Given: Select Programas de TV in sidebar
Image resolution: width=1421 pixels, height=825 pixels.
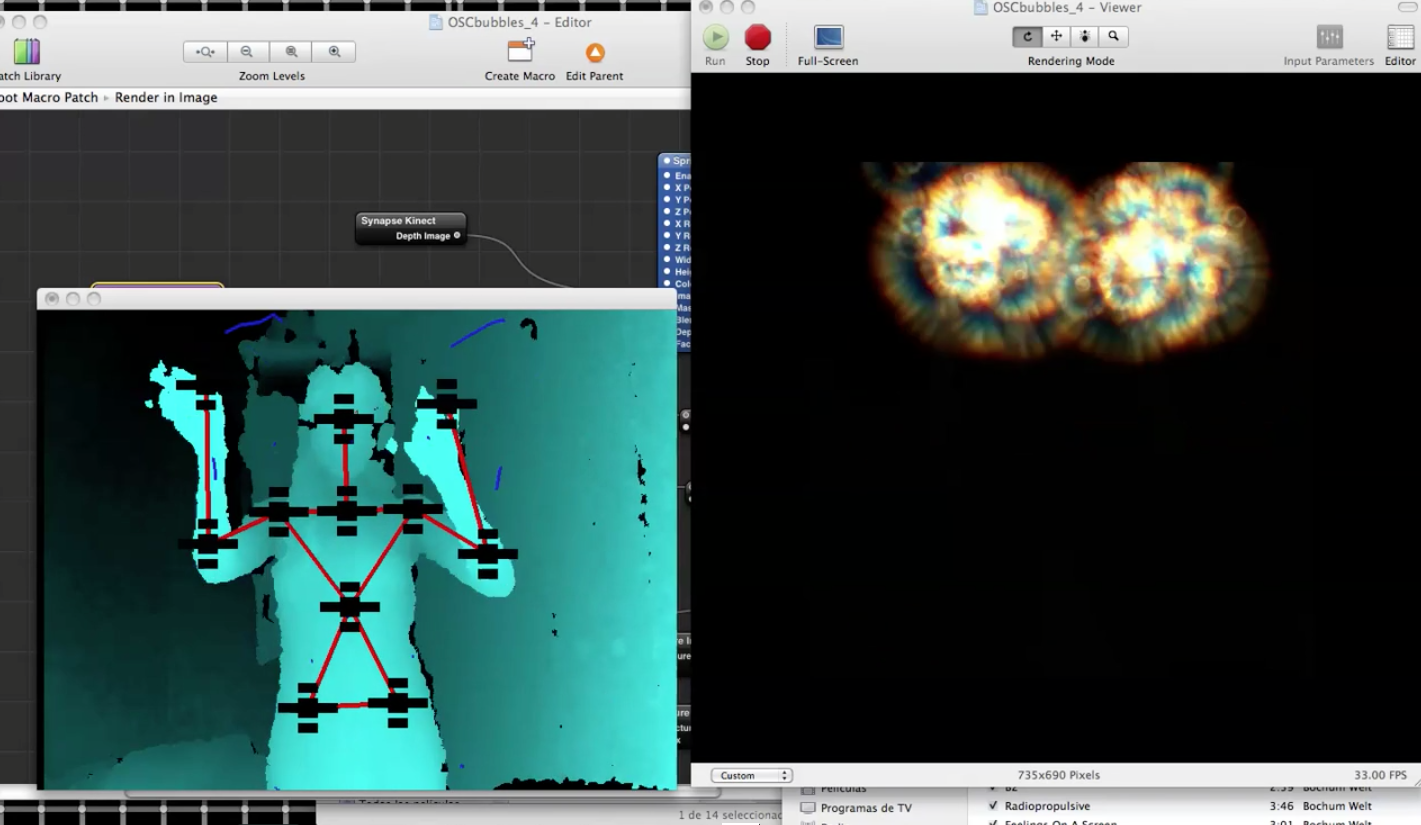Looking at the screenshot, I should tap(865, 808).
